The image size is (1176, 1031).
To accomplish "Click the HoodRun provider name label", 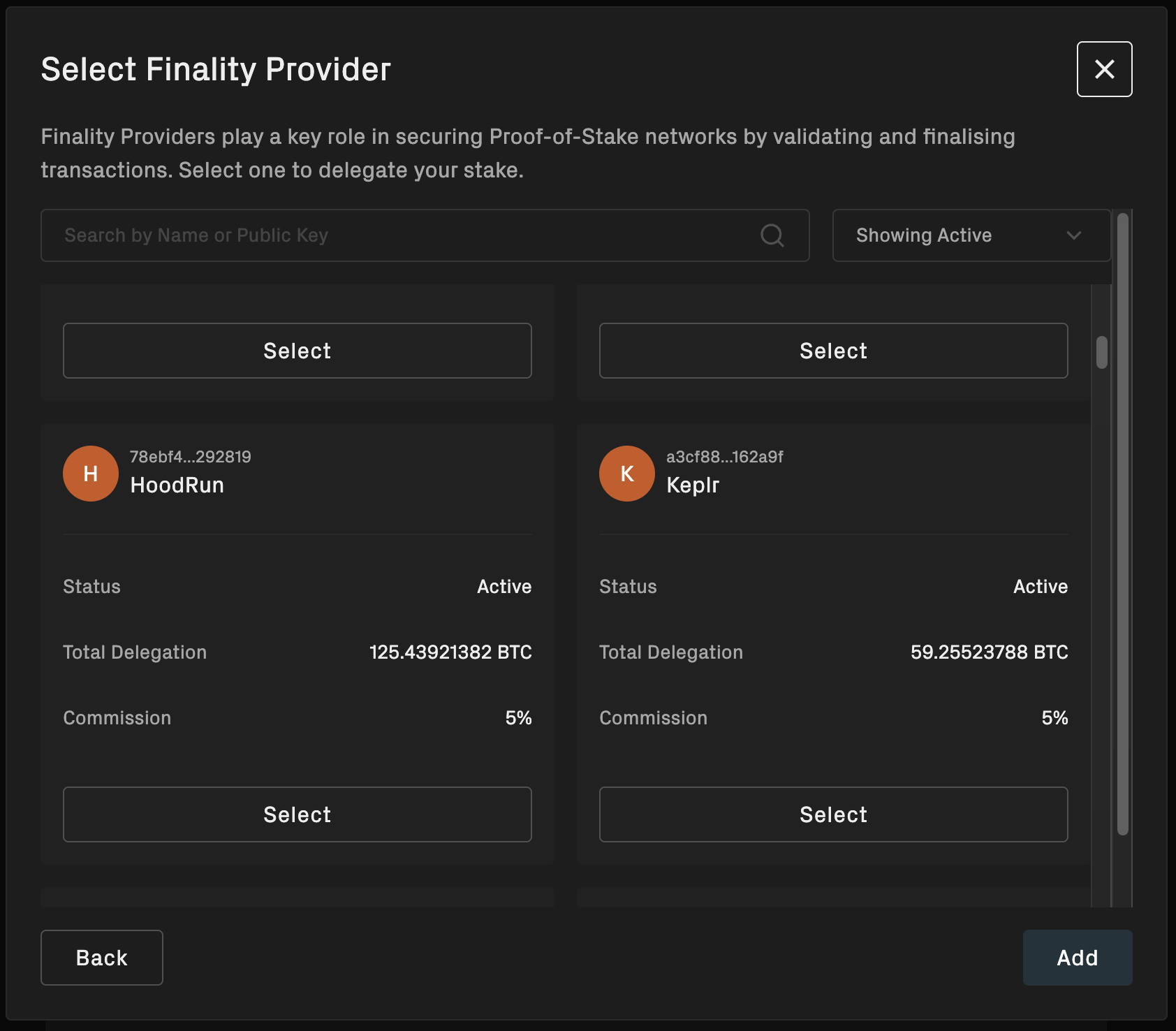I will coord(177,485).
